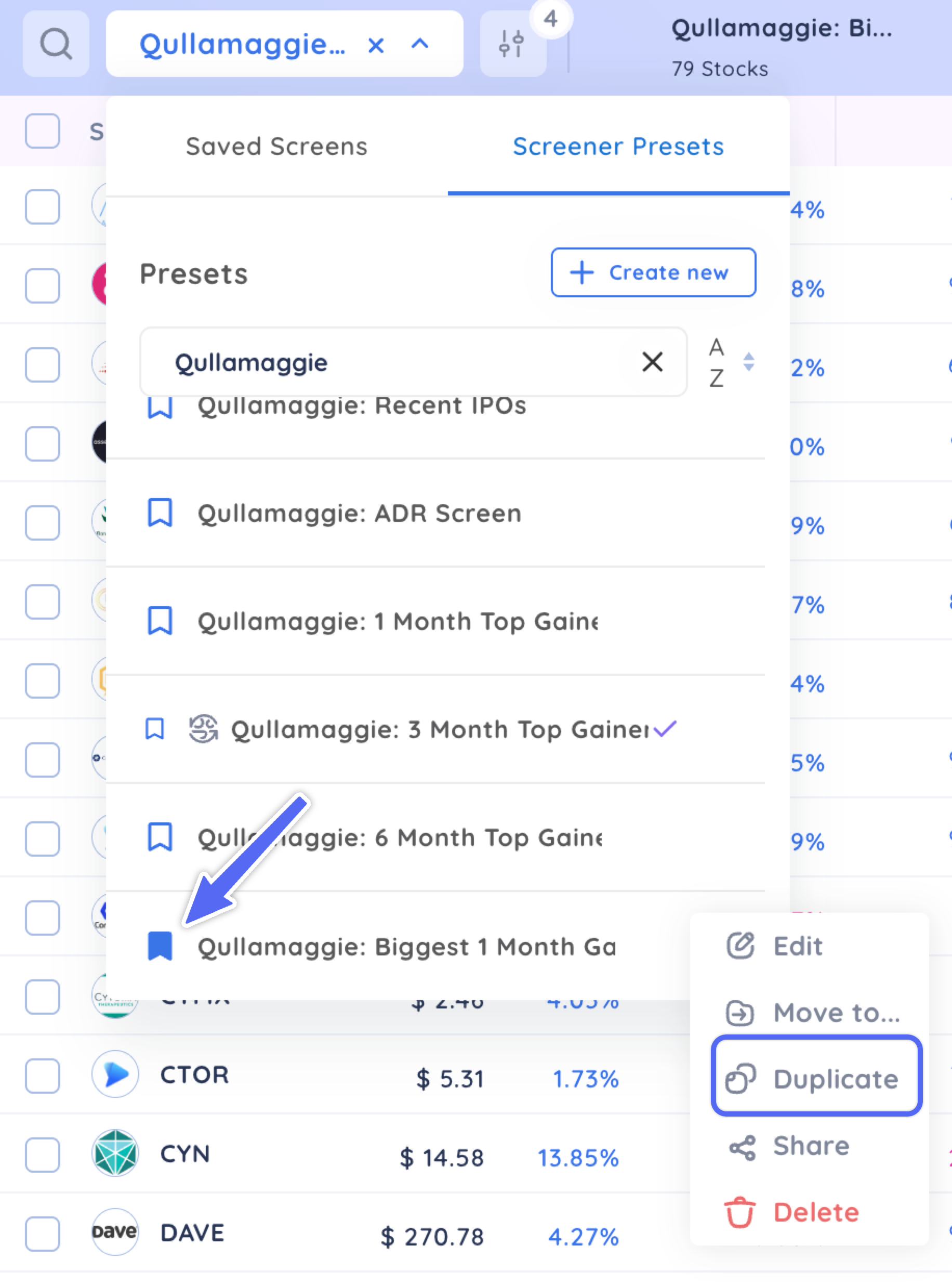Toggle the select-all checkbox in header
952x1285 pixels.
[43, 131]
